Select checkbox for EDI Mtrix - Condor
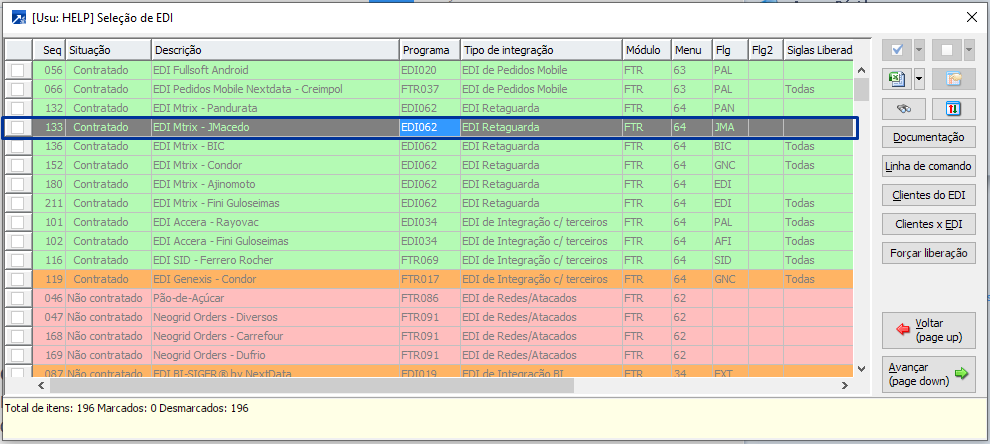Screen dimensions: 990x444 pyautogui.click(x=18, y=165)
